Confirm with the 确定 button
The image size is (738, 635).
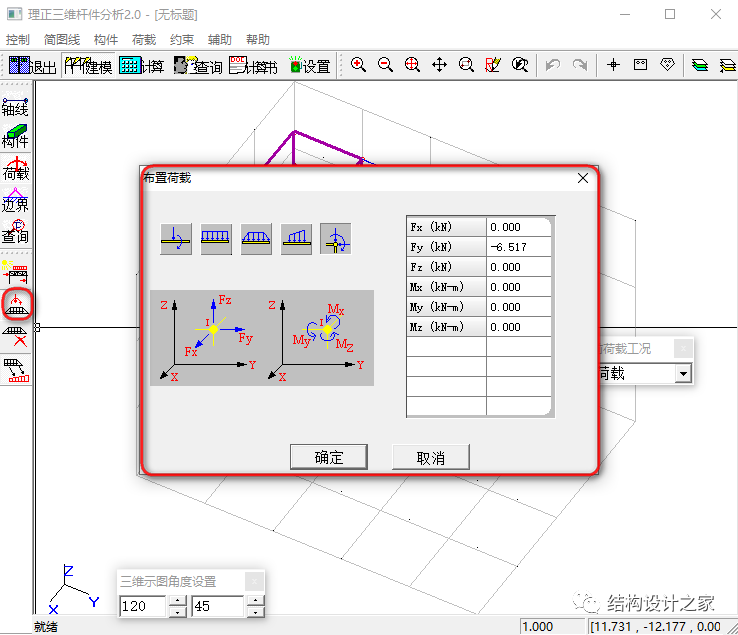[329, 457]
